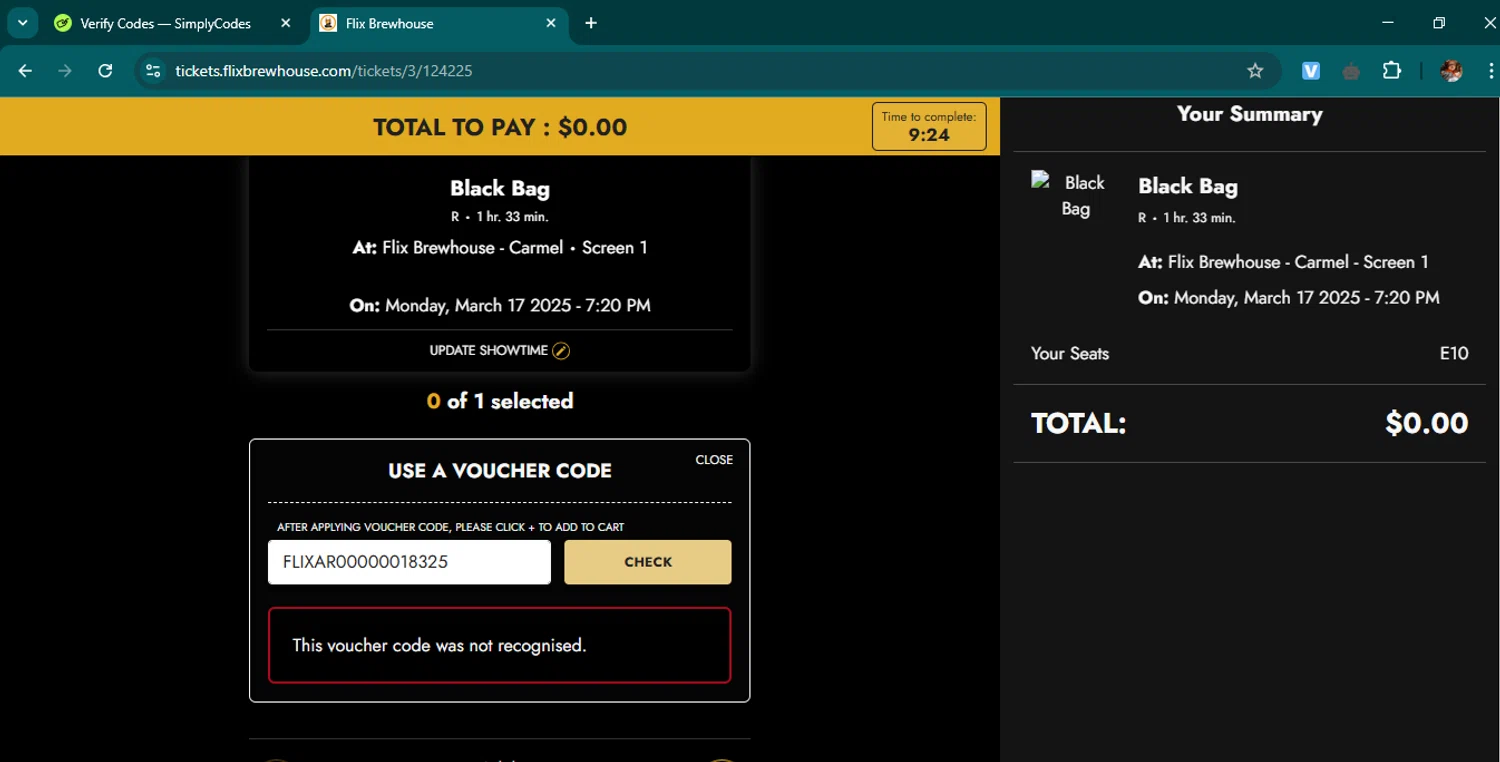This screenshot has width=1500, height=762.
Task: Click the gray extension icon beside V
Action: (x=1351, y=71)
